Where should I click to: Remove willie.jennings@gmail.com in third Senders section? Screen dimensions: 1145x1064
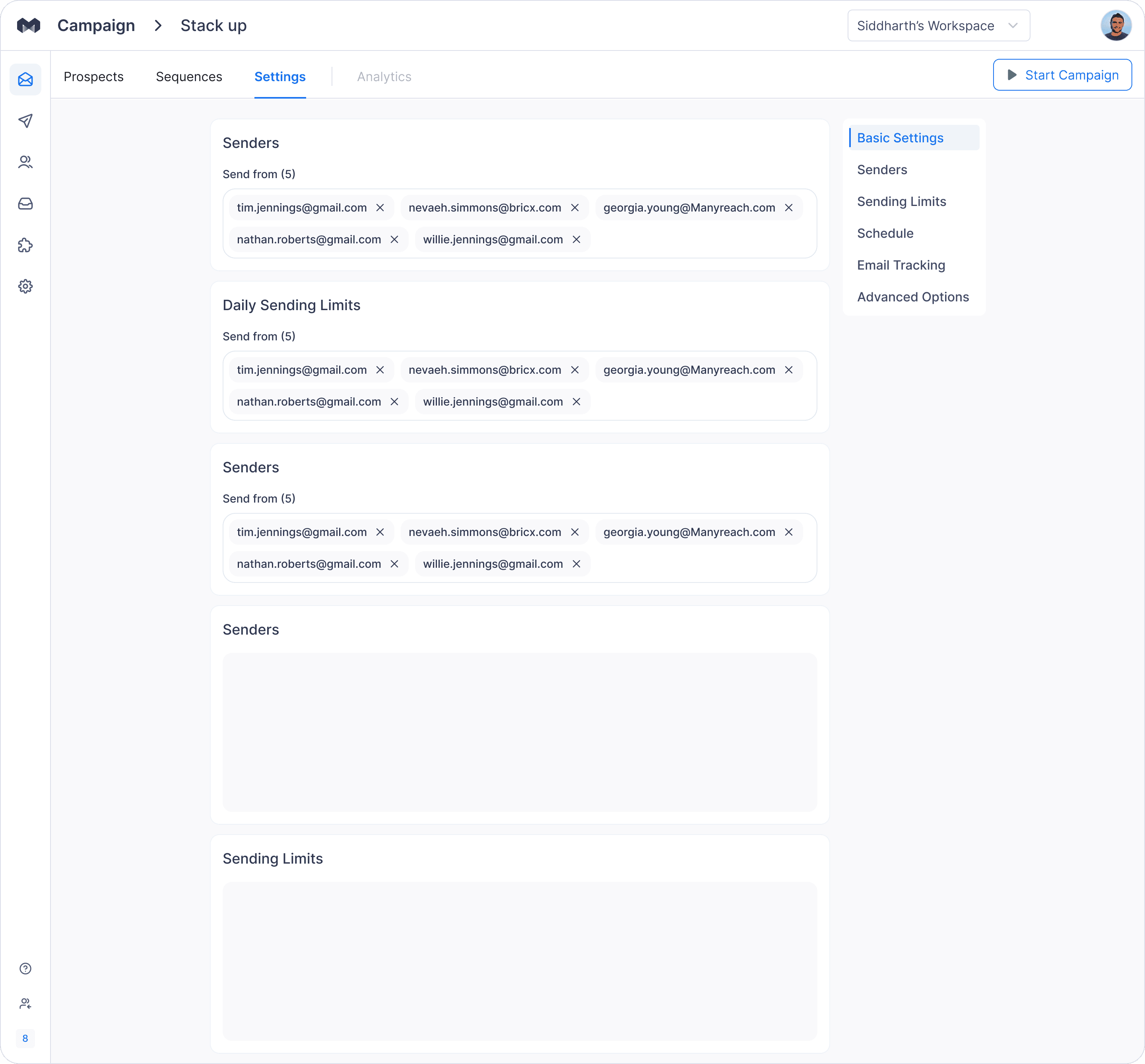576,564
